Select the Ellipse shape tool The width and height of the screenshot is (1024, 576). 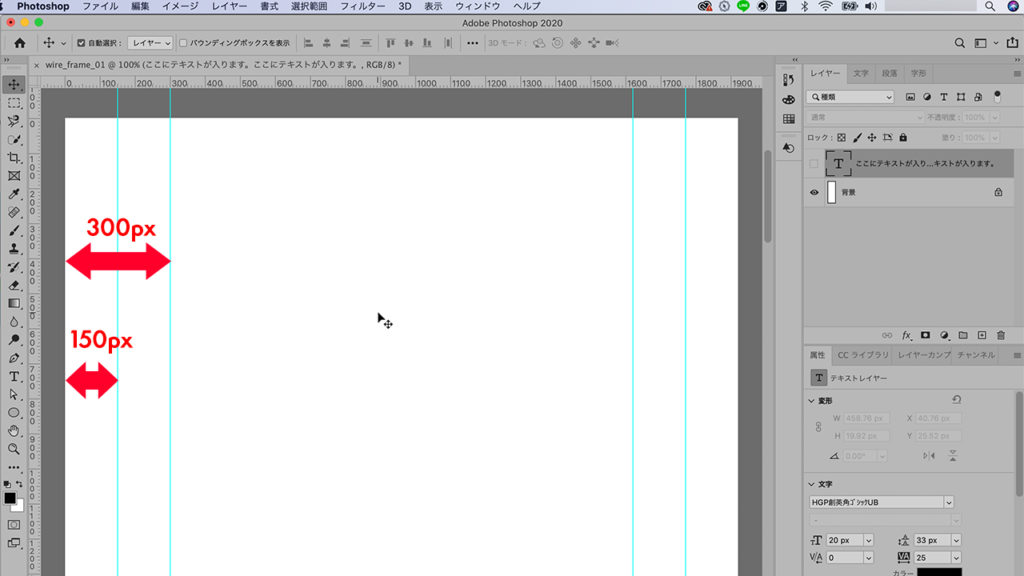pos(14,413)
